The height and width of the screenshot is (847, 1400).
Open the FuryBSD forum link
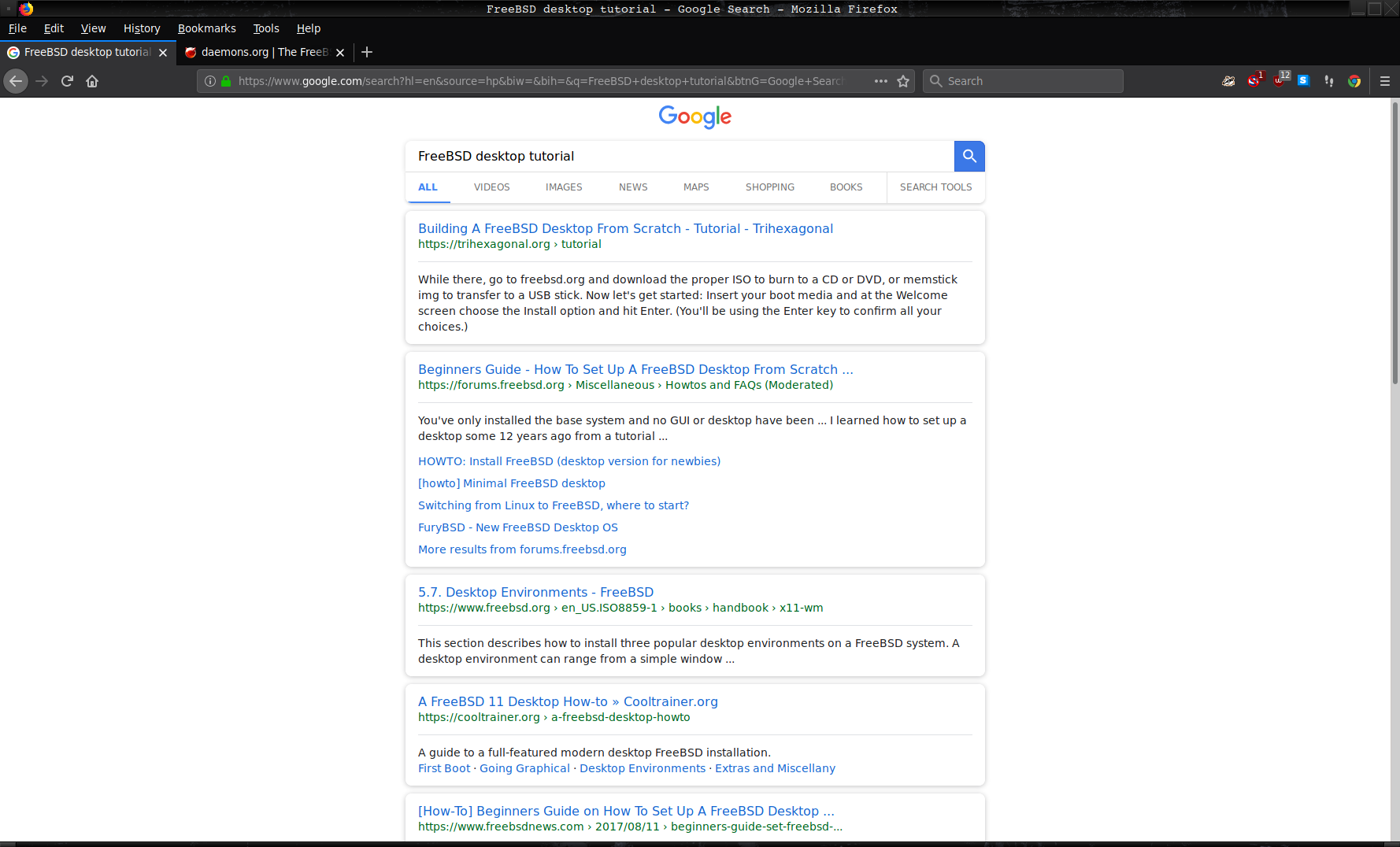click(517, 527)
